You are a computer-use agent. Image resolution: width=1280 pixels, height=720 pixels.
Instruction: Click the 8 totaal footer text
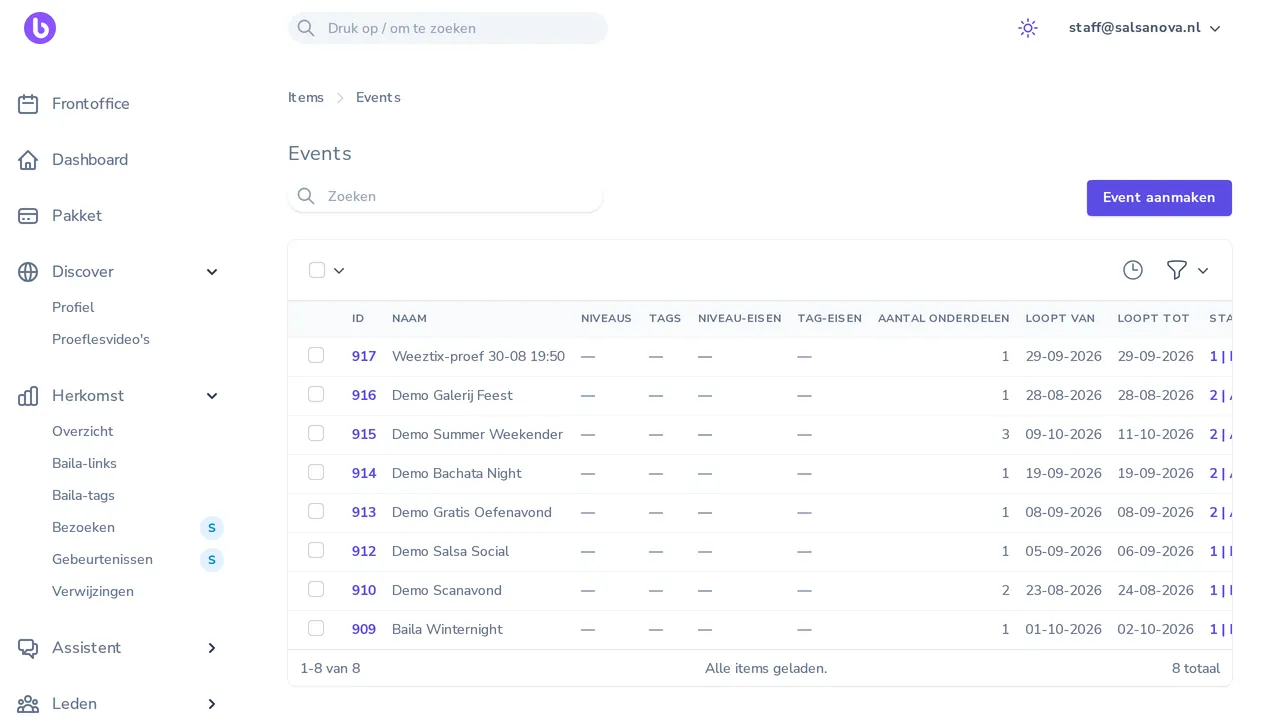tap(1196, 668)
